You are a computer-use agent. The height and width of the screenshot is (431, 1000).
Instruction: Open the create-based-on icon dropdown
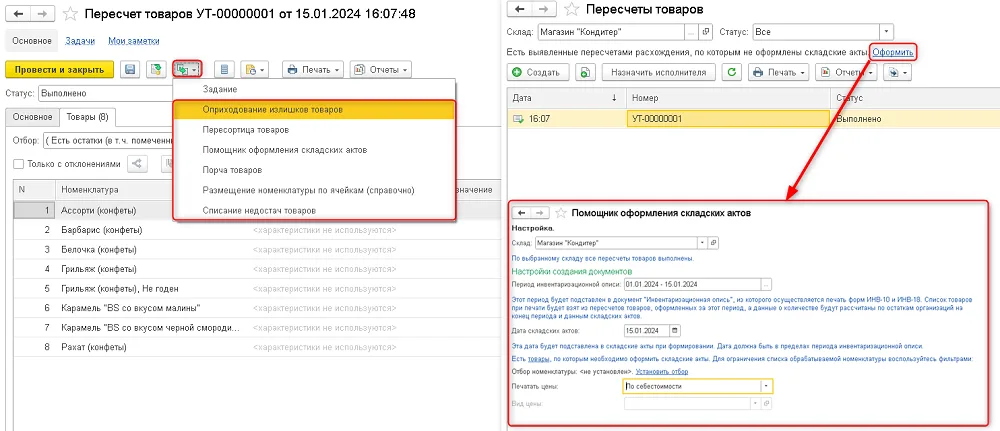188,69
